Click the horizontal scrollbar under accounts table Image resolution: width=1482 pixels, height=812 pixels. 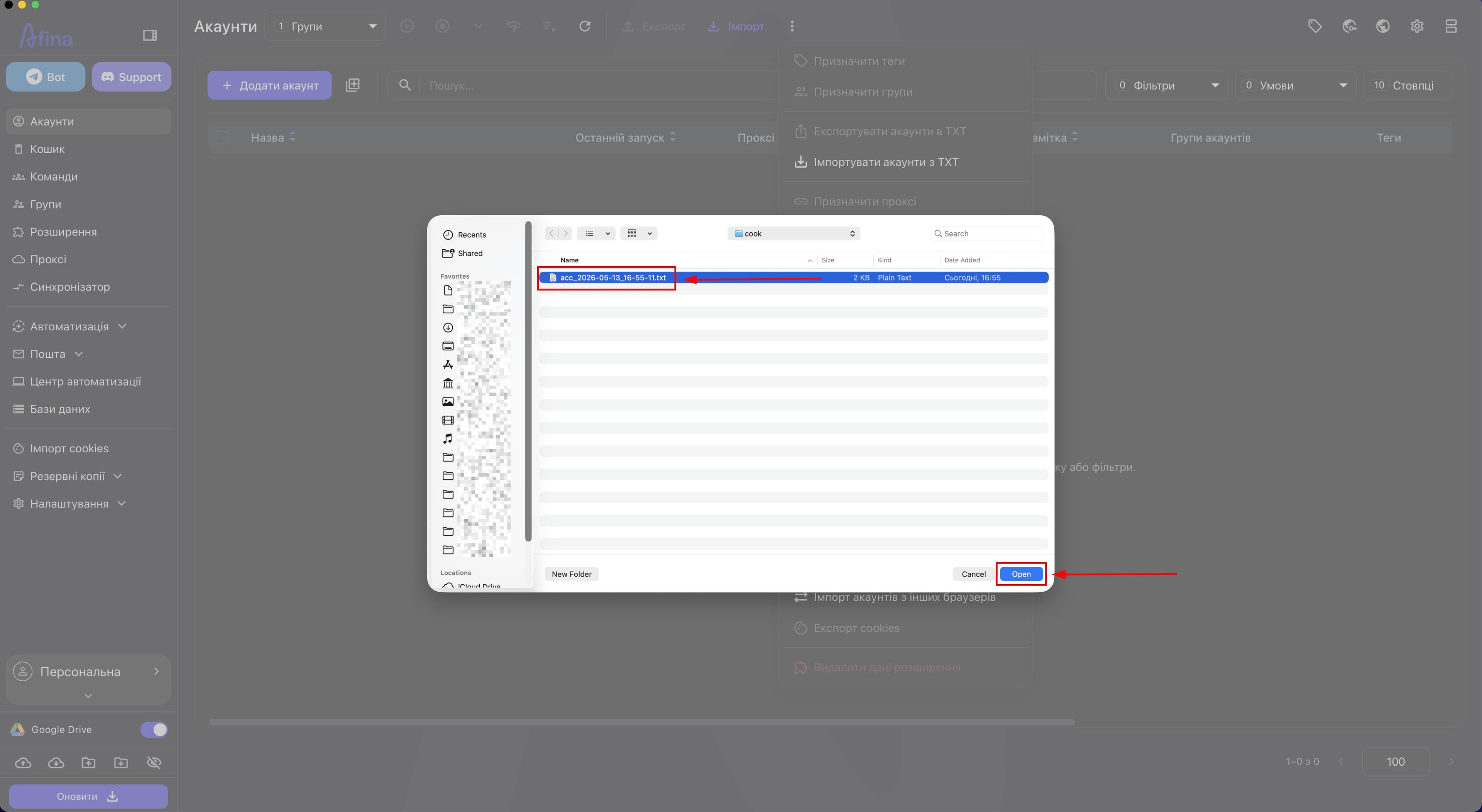click(x=641, y=722)
